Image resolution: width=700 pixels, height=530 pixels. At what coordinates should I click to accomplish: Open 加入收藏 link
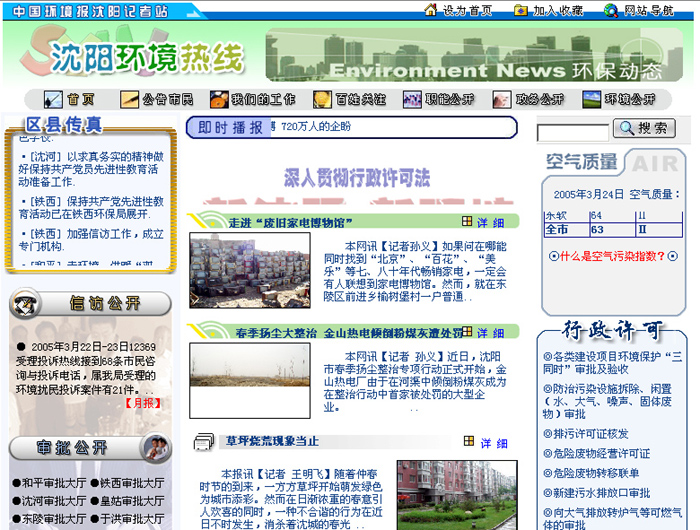tap(558, 10)
